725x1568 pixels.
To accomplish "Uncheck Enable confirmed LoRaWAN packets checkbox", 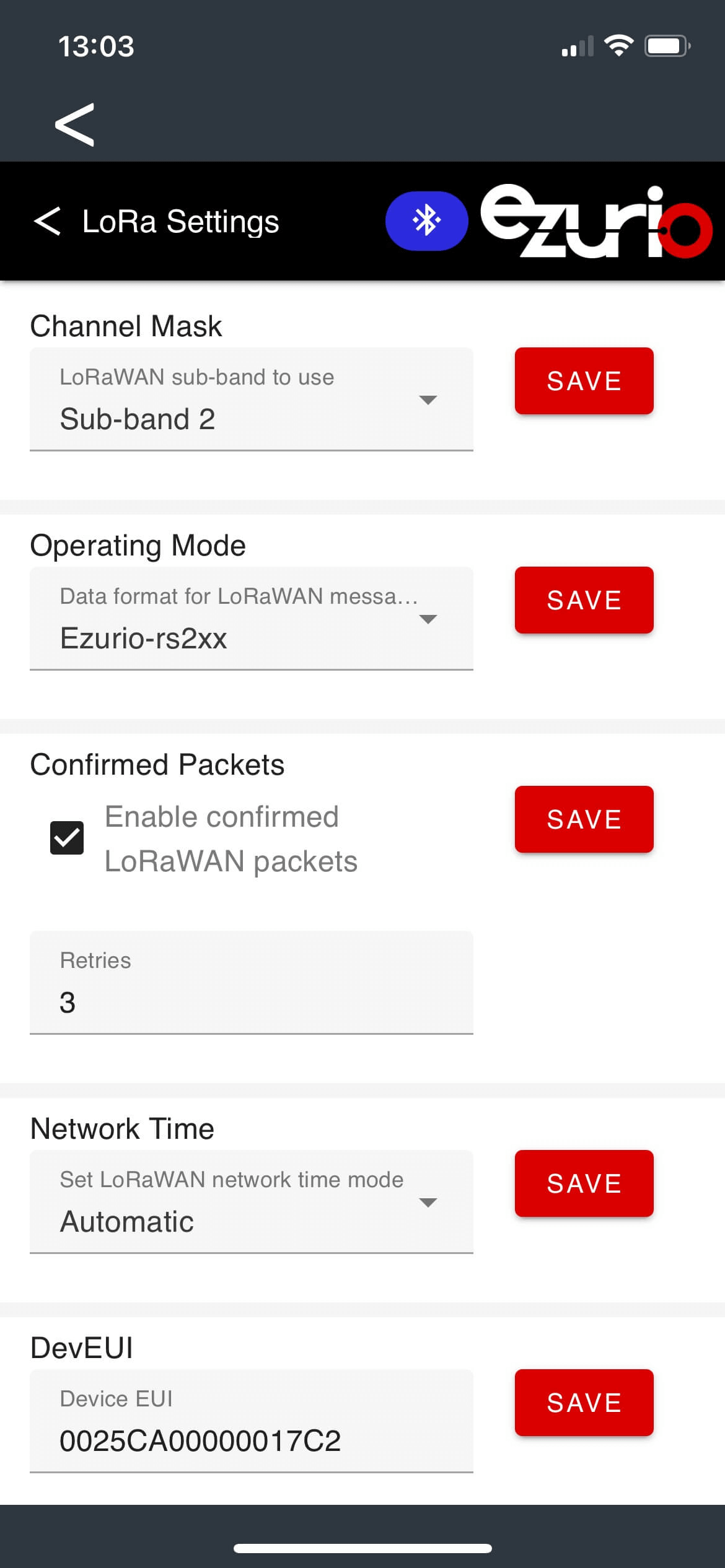I will point(67,838).
